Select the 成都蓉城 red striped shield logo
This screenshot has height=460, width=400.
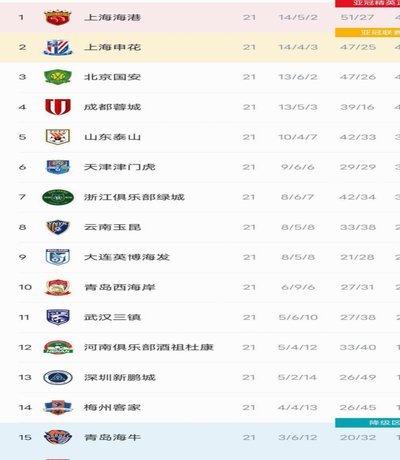58,107
